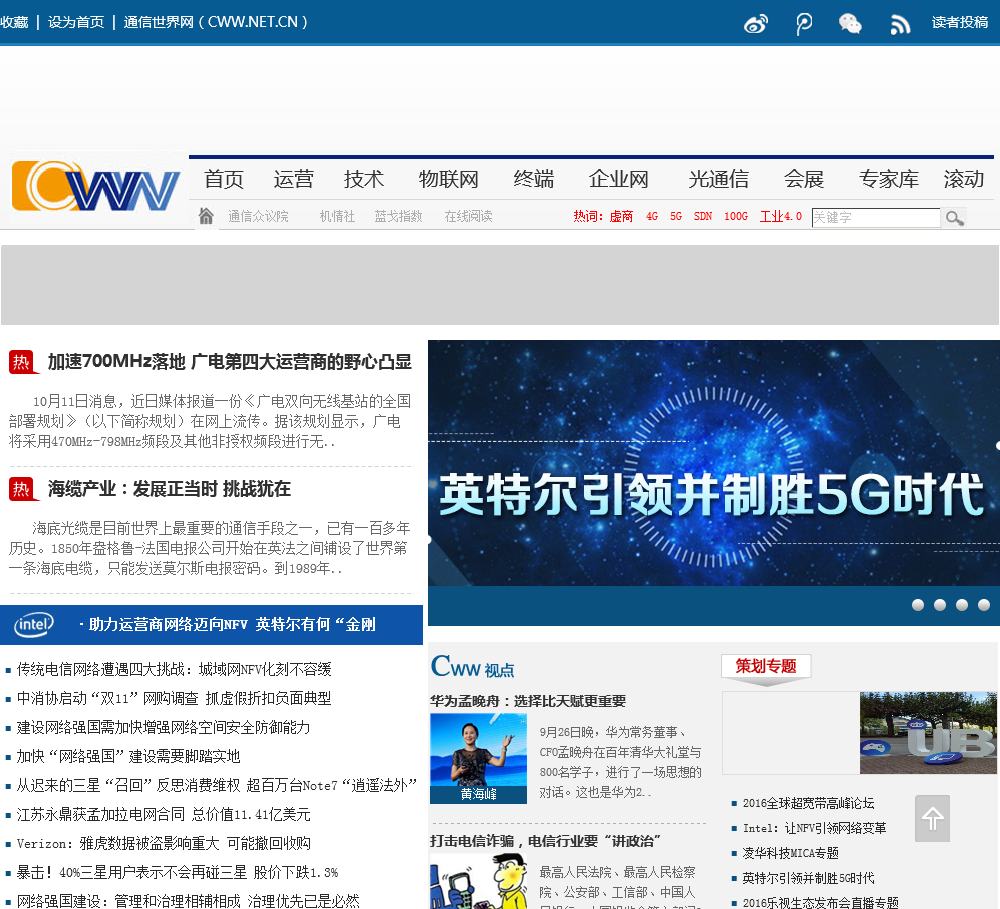This screenshot has width=1000, height=909.
Task: Open article 传统电信网络遭遇四大挑战
Action: click(x=173, y=669)
